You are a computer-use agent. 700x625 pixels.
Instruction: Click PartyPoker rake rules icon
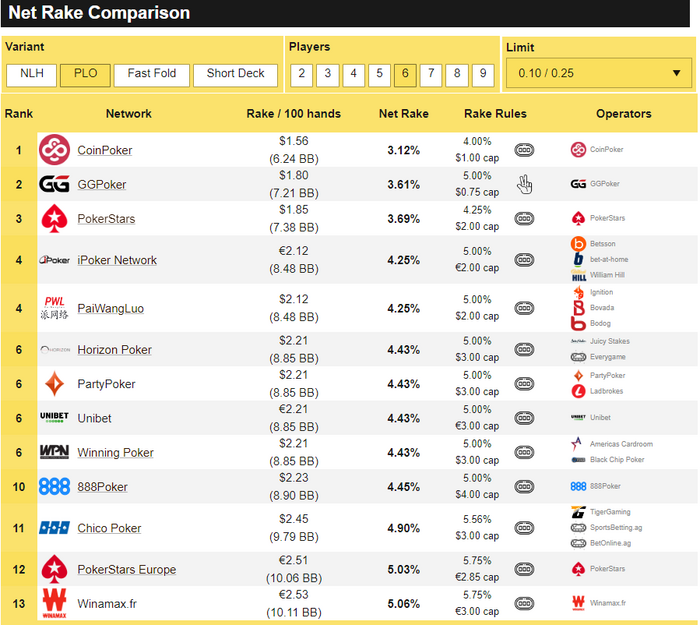point(524,384)
